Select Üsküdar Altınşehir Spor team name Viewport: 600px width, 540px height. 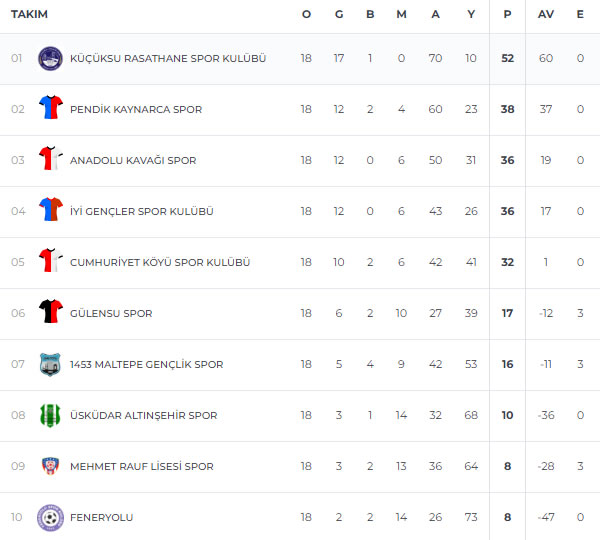pyautogui.click(x=143, y=415)
